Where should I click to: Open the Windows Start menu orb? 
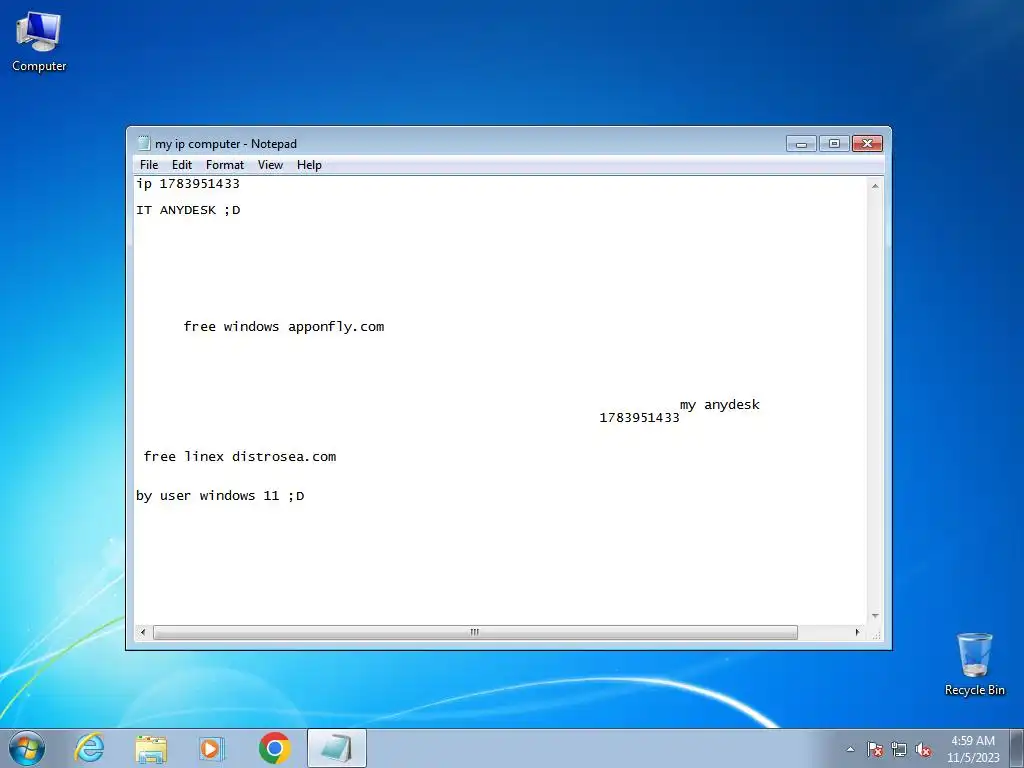point(27,748)
